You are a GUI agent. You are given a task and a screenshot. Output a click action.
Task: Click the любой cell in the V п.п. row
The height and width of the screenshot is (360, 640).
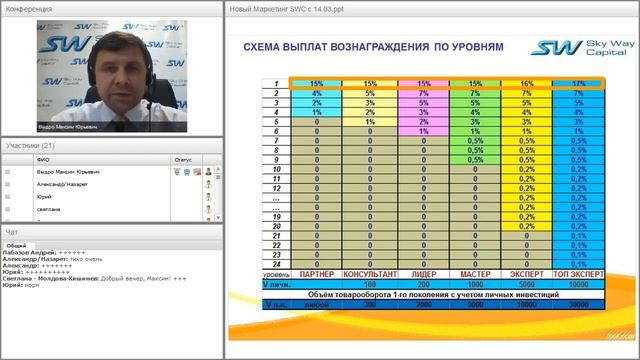tap(317, 304)
